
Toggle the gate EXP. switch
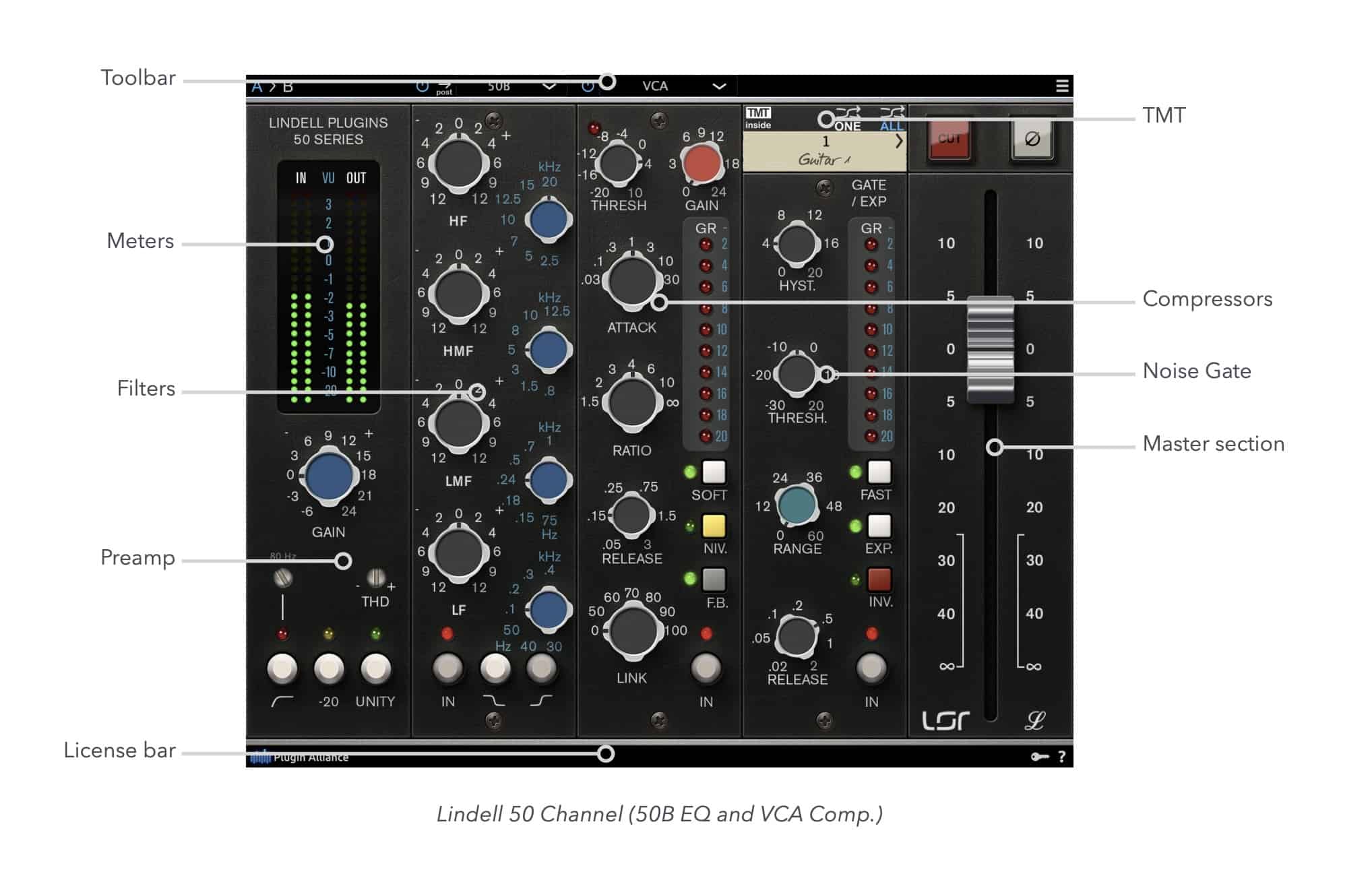879,526
